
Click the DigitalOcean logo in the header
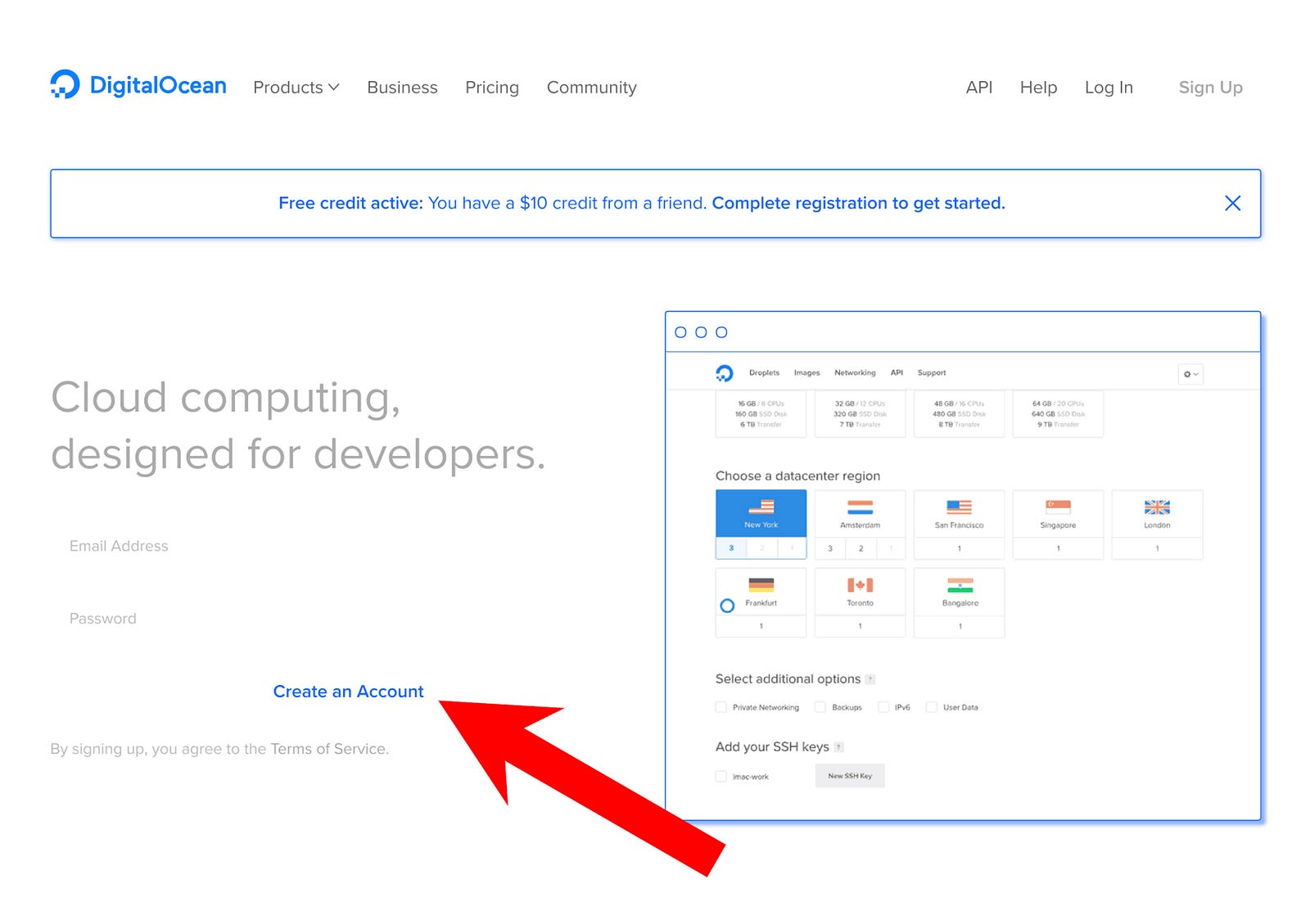click(138, 85)
